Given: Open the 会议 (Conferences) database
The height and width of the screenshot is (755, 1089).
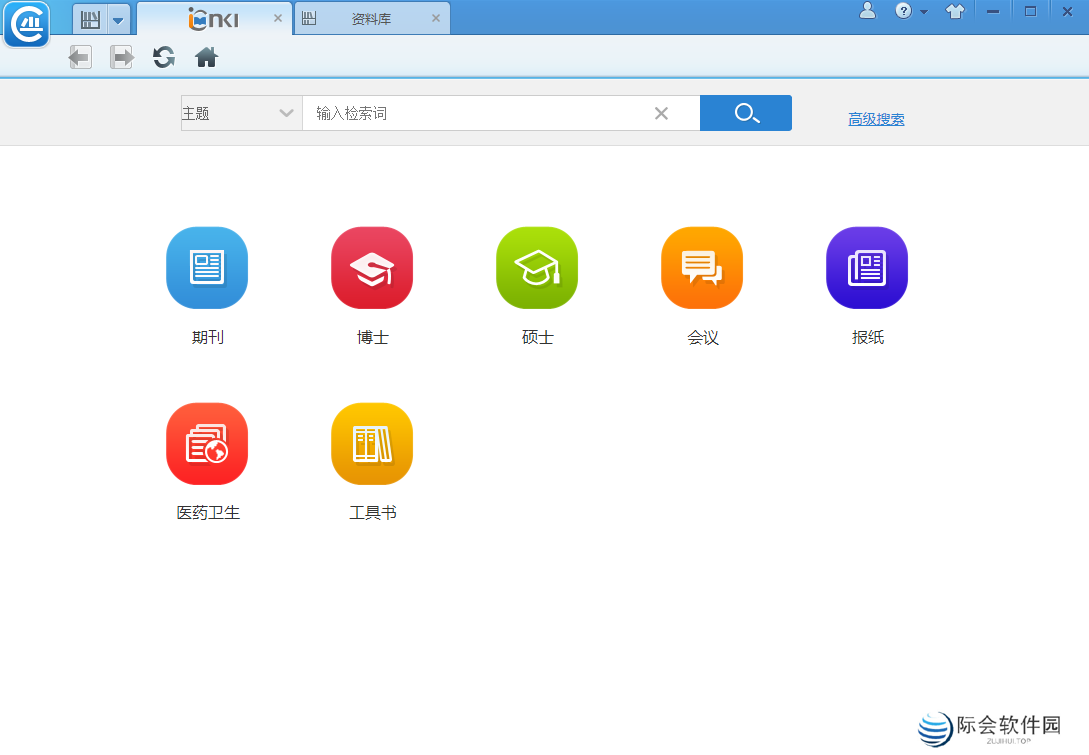Looking at the screenshot, I should coord(702,268).
